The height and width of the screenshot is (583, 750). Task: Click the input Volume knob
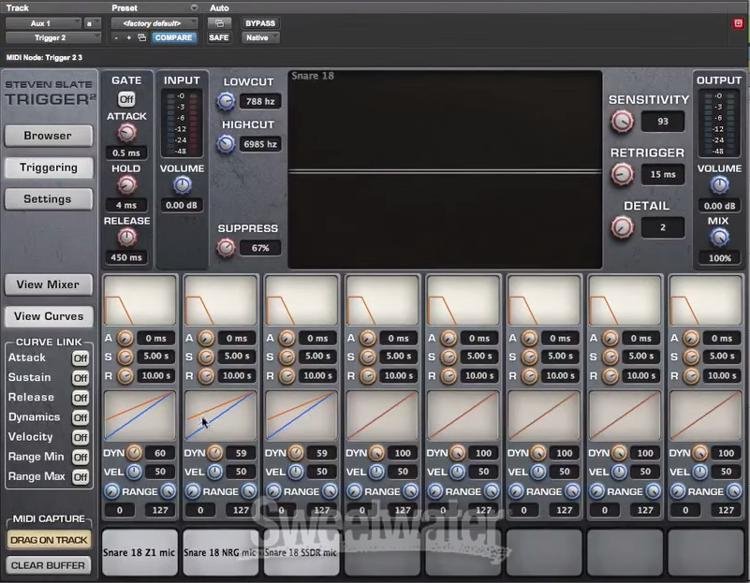click(182, 185)
